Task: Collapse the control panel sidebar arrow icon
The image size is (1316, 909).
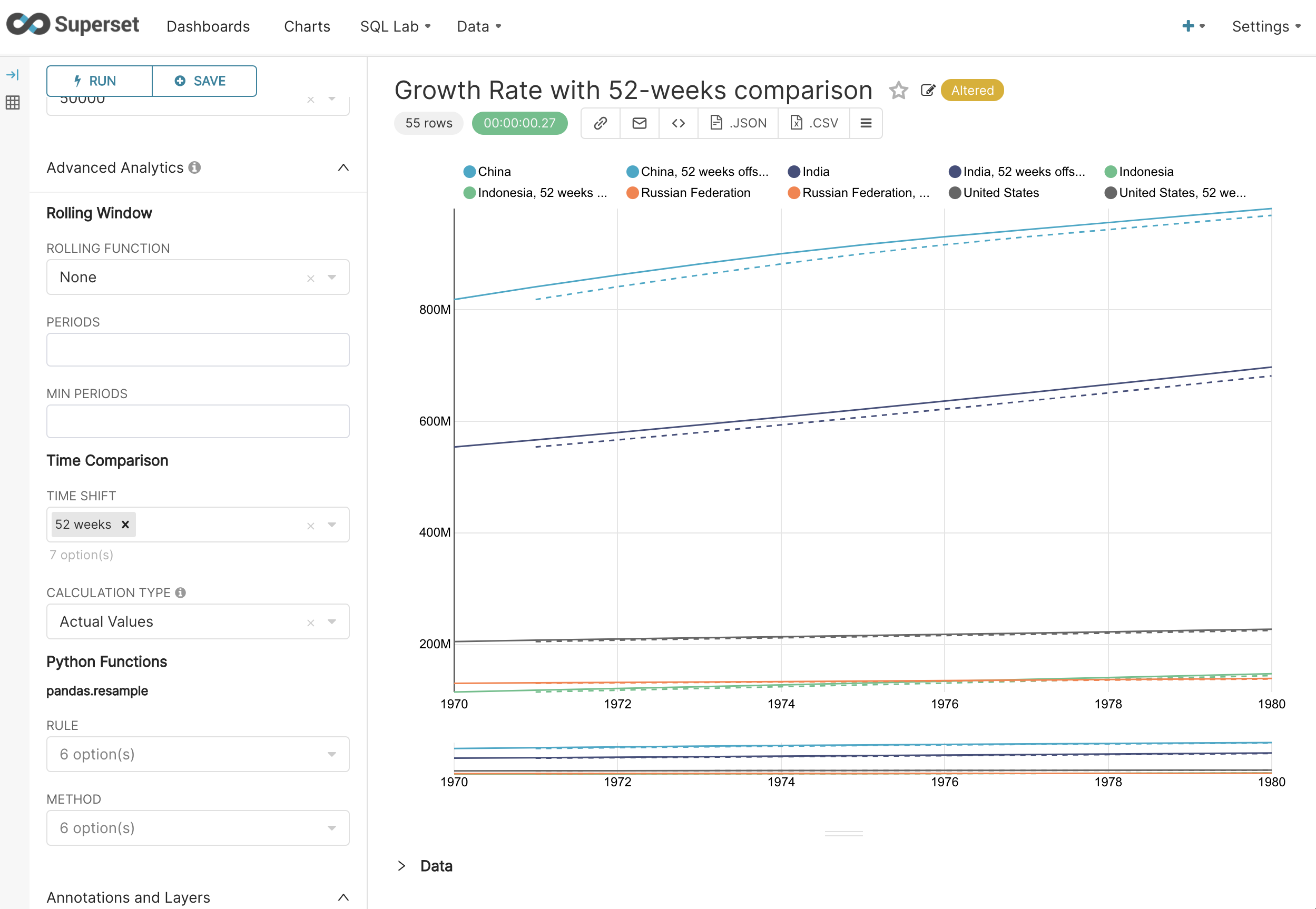Action: (13, 75)
